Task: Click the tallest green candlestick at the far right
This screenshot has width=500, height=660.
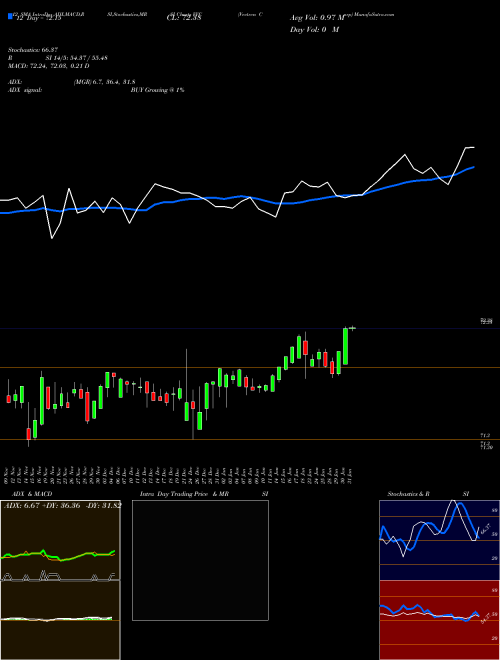Action: tap(346, 346)
